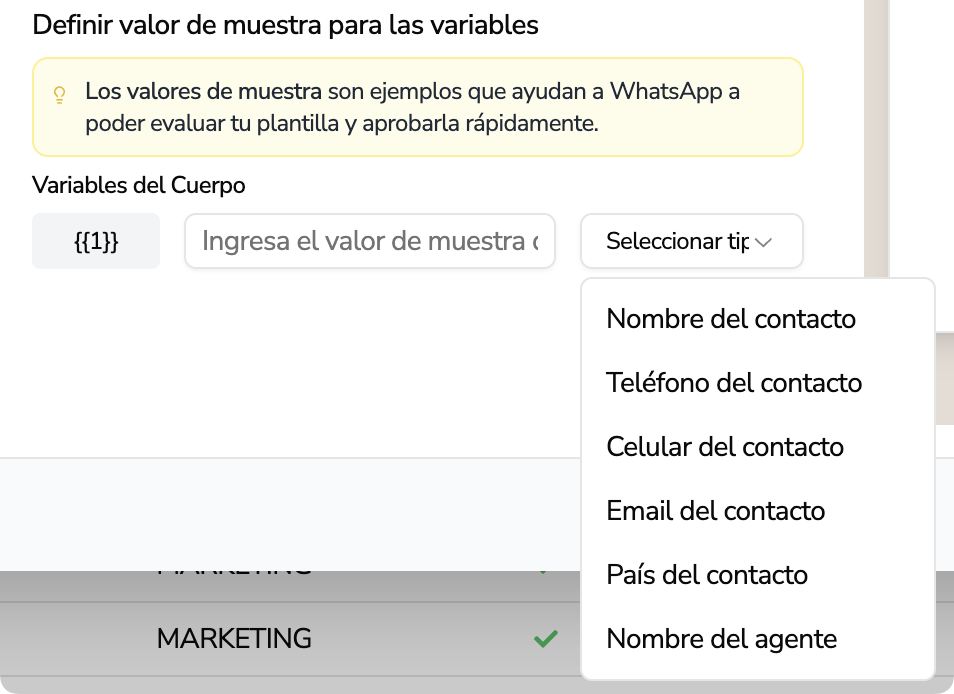
Task: Click the lightbulb tip icon
Action: pyautogui.click(x=59, y=95)
